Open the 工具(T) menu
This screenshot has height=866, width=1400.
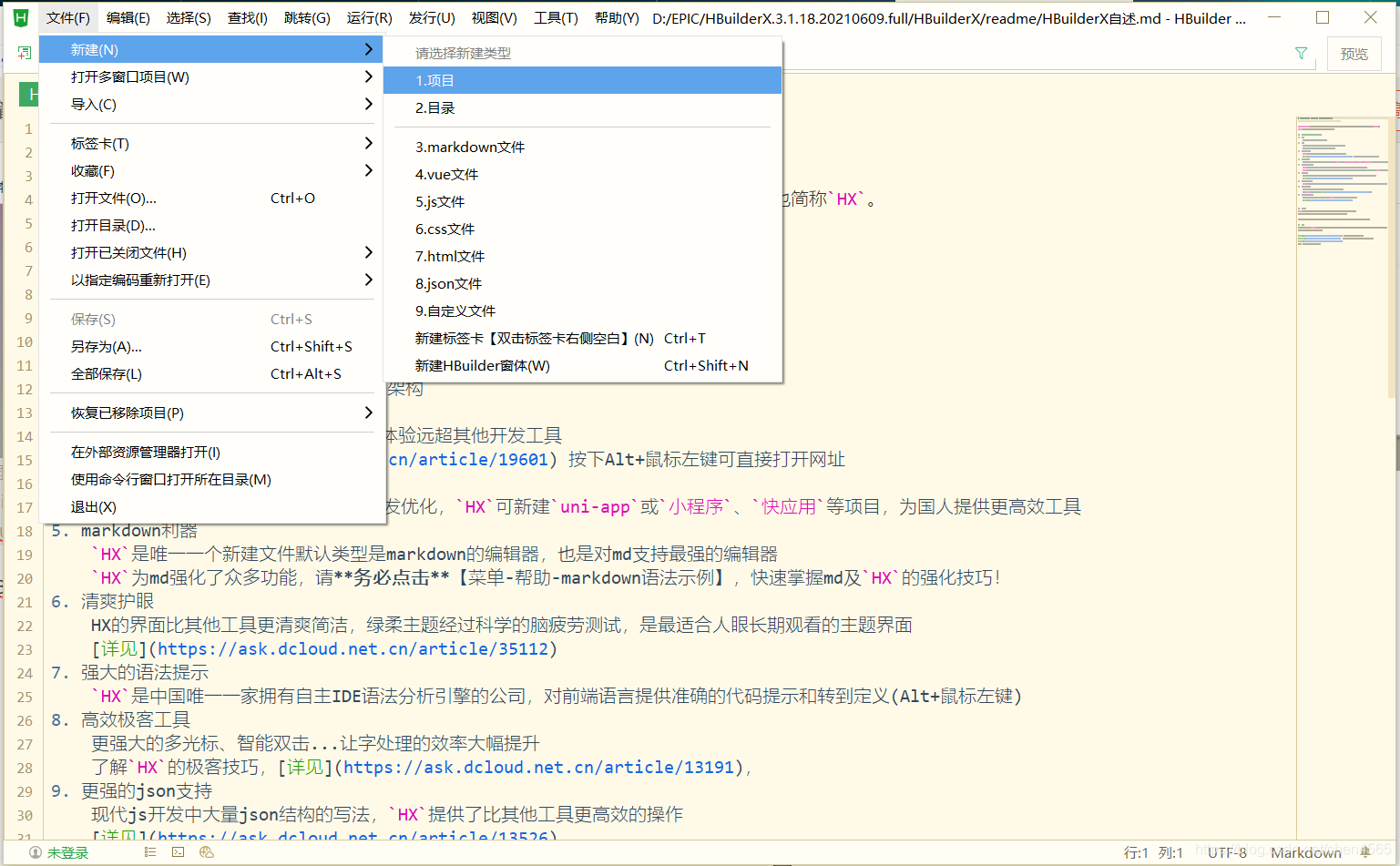(556, 17)
